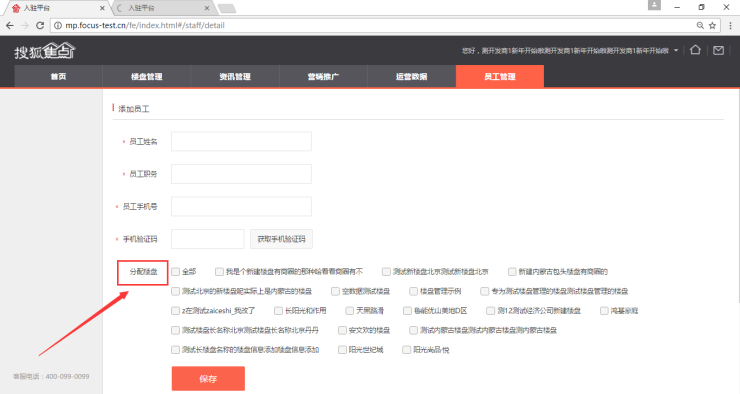Open a new browser tab
This screenshot has height=394, width=740.
(x=227, y=8)
